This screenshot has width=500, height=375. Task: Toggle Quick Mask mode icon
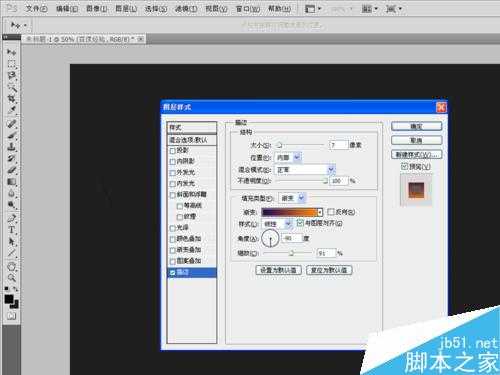(11, 316)
